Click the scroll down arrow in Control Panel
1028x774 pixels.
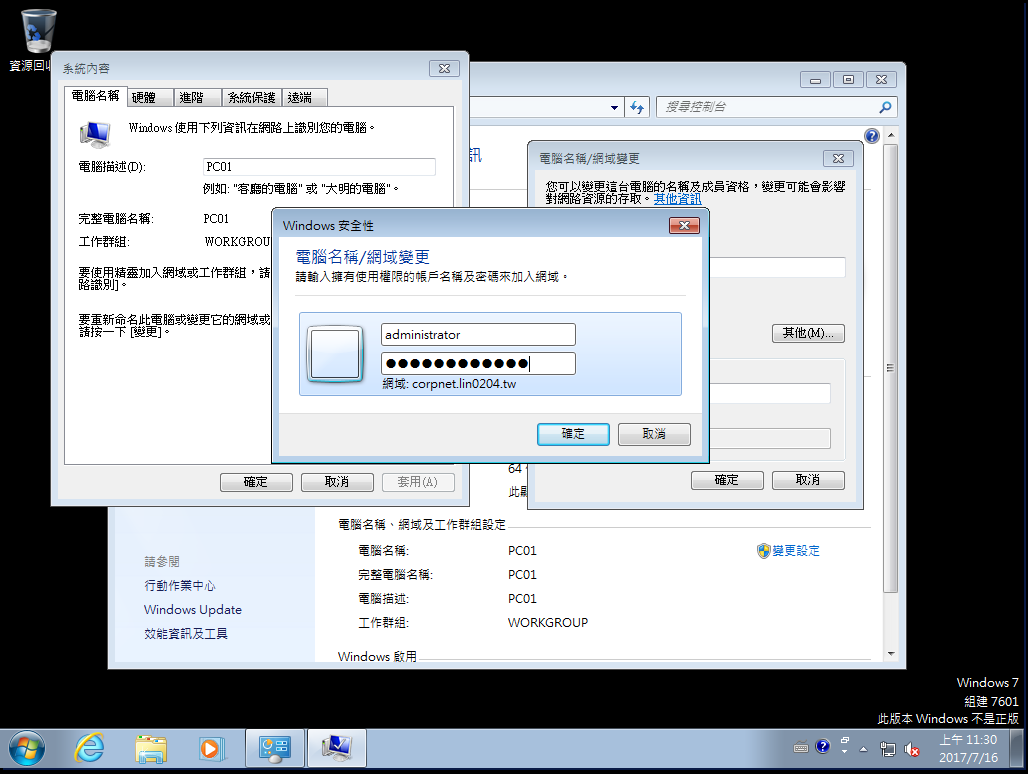(x=890, y=653)
